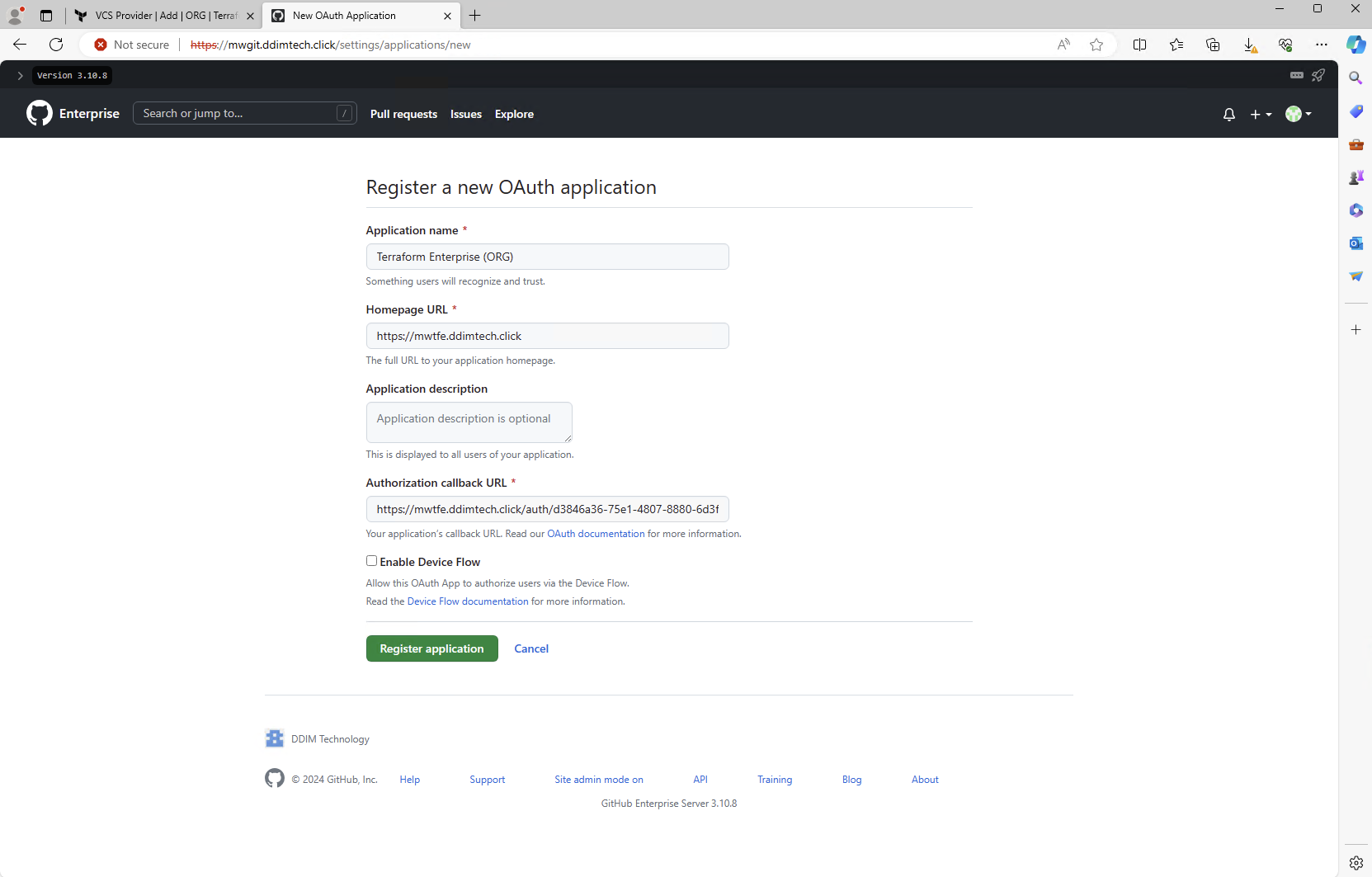Open browser Collections
Image resolution: width=1372 pixels, height=877 pixels.
pyautogui.click(x=1213, y=45)
